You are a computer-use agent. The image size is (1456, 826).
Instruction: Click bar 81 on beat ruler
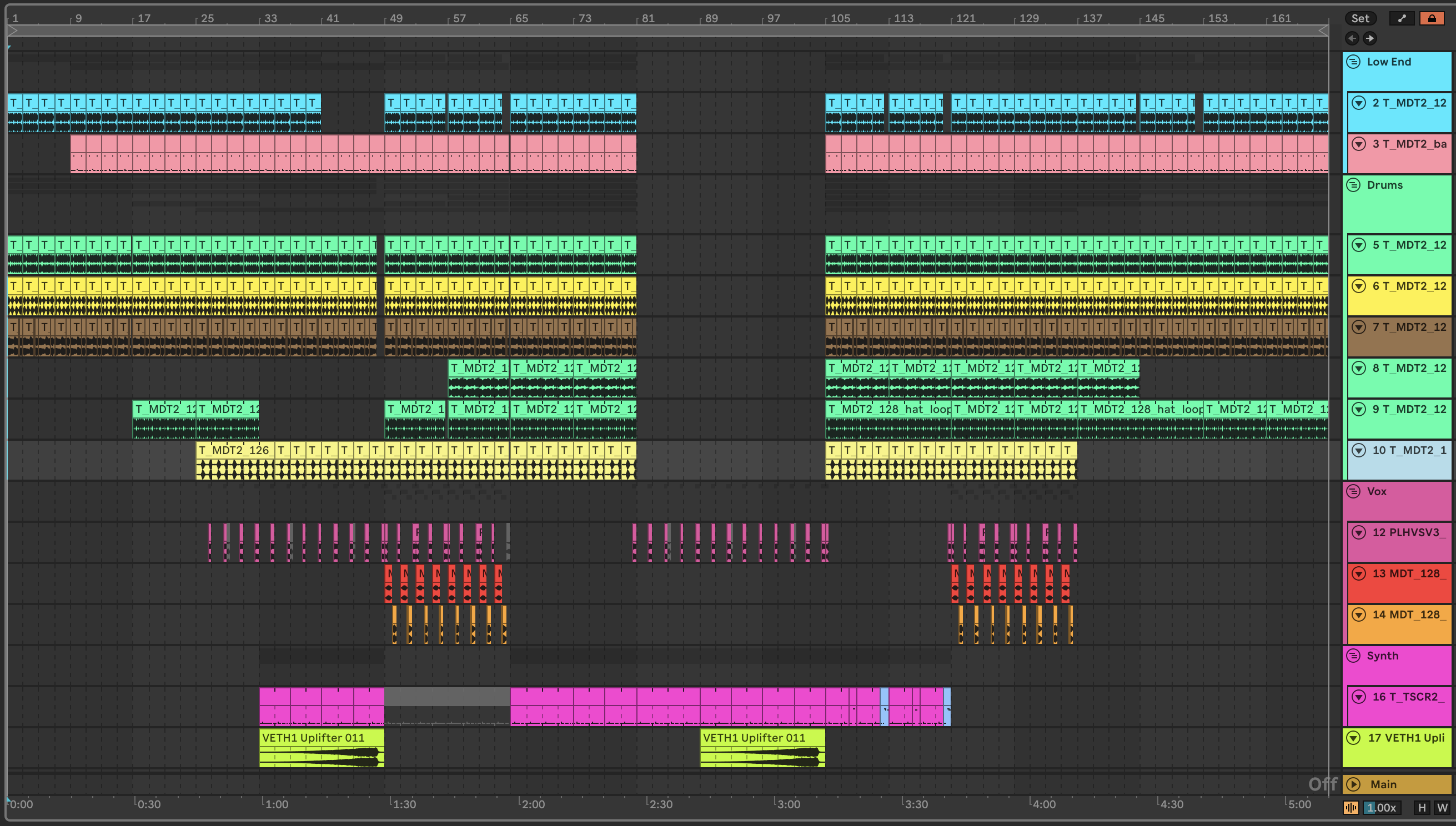coord(646,18)
